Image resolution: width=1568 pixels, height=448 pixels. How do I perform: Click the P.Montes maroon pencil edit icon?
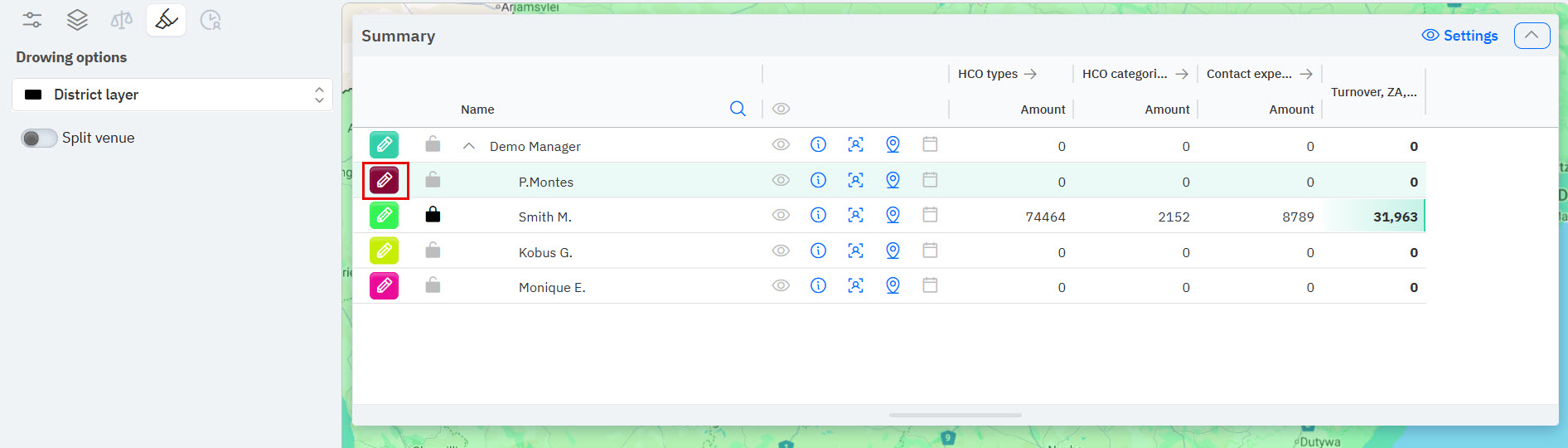click(x=385, y=180)
